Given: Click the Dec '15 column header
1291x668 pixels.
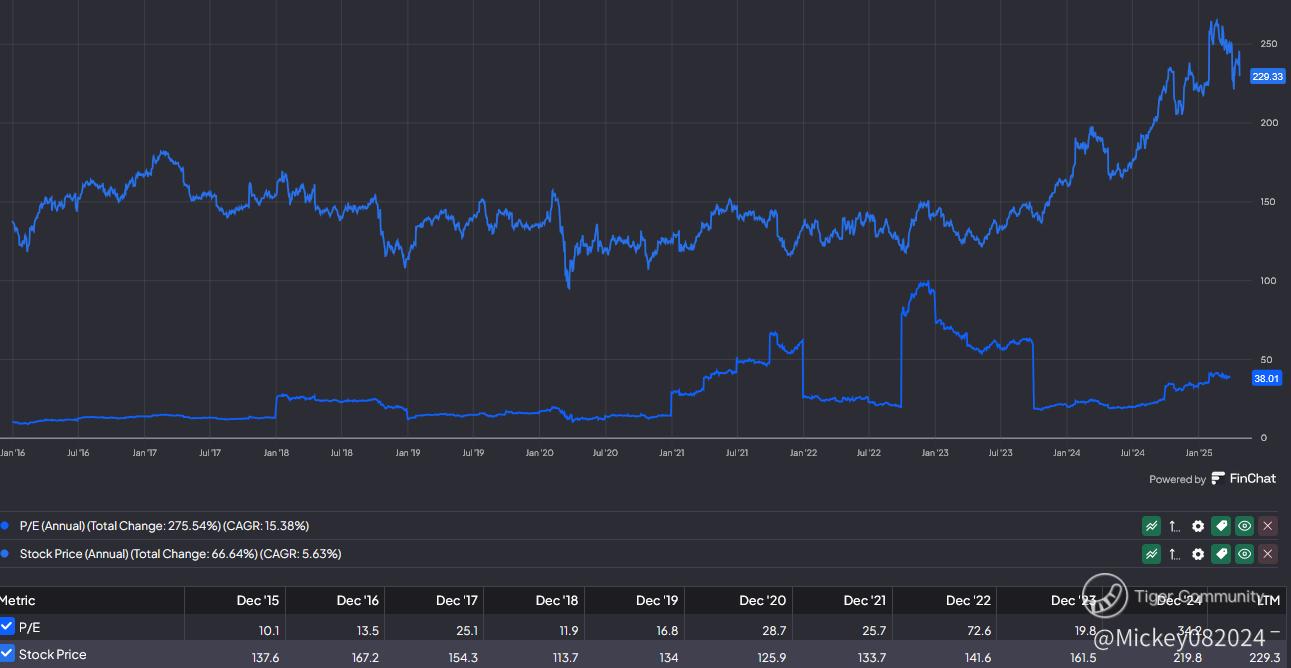Looking at the screenshot, I should (x=258, y=601).
